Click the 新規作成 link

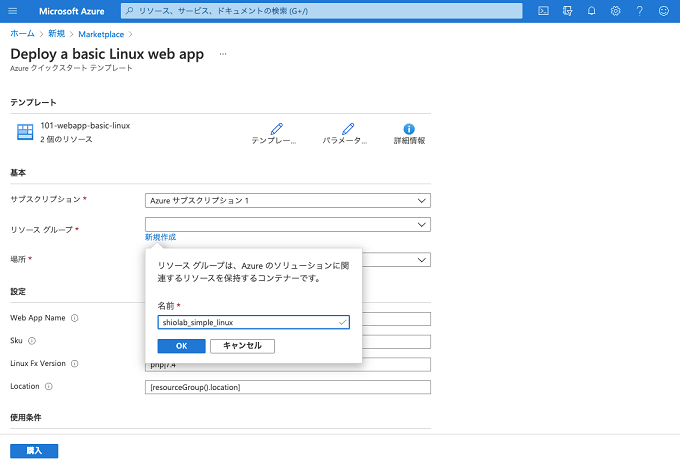(x=160, y=237)
